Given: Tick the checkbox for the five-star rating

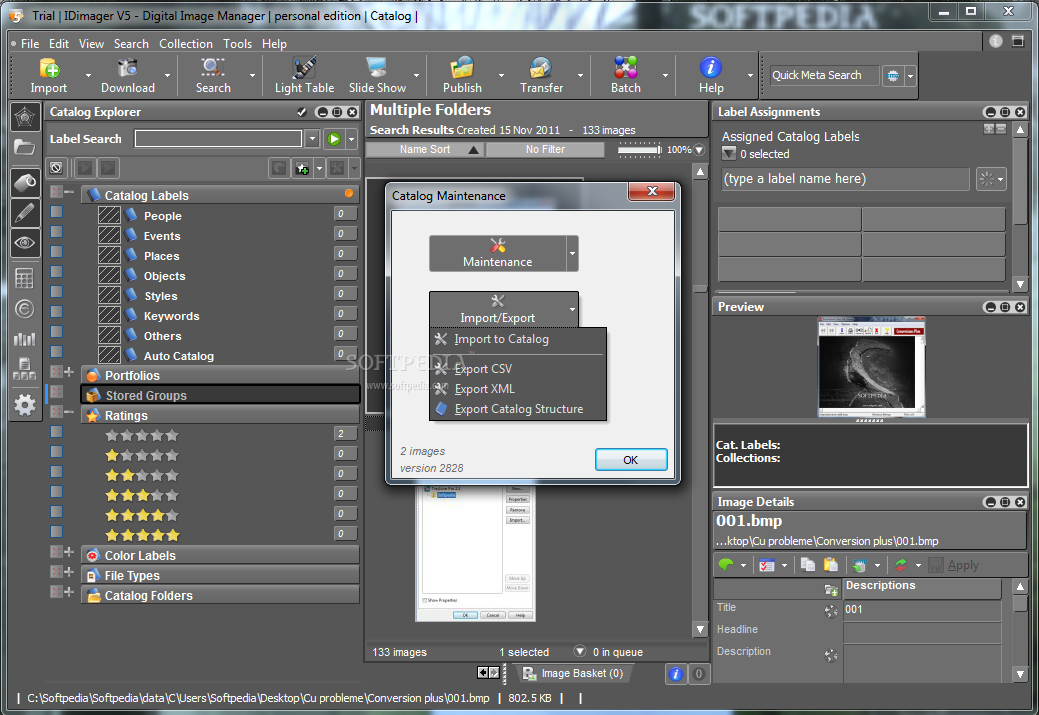Looking at the screenshot, I should 57,531.
